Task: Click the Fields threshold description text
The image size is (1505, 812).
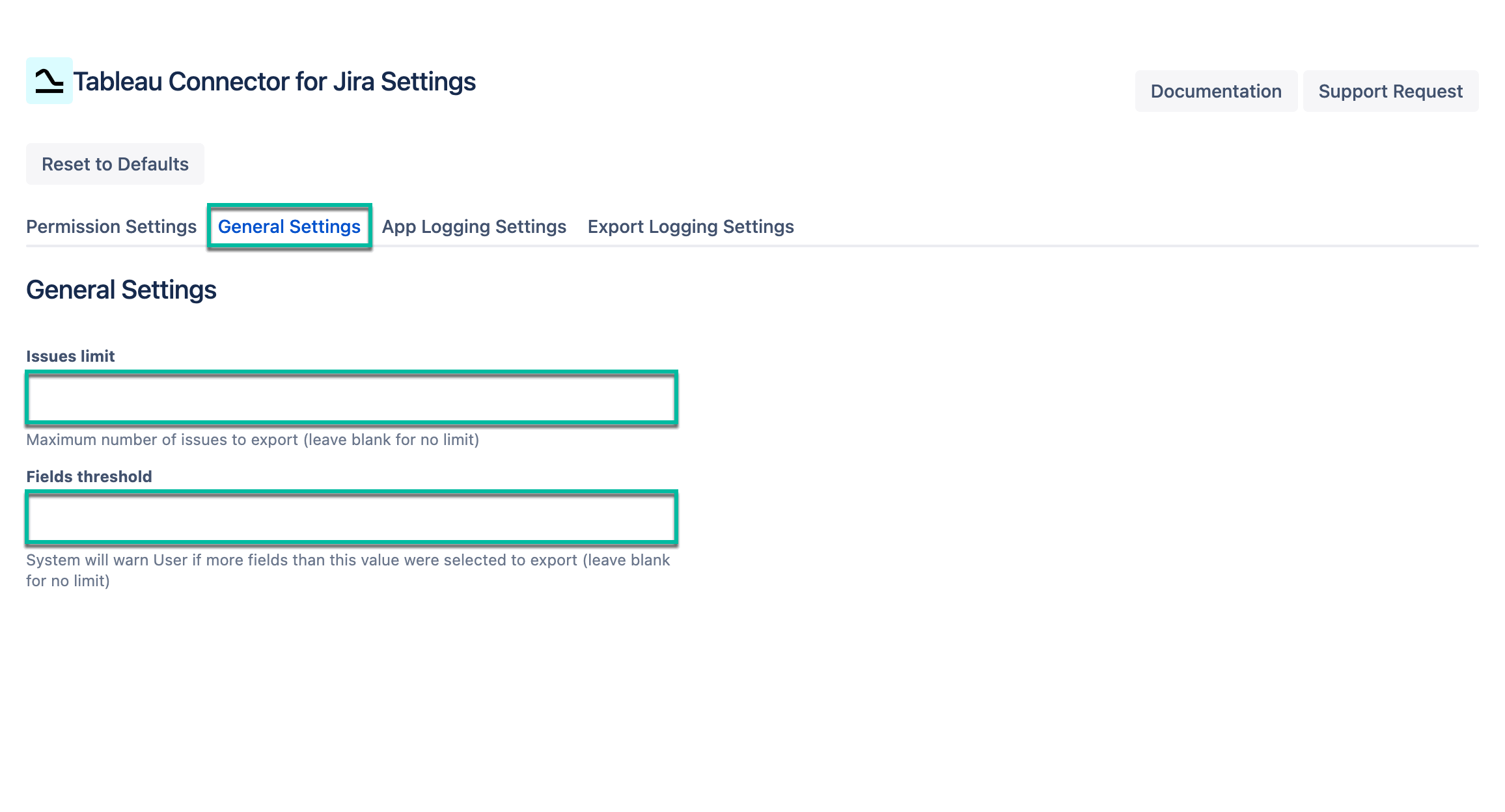Action: pyautogui.click(x=348, y=559)
